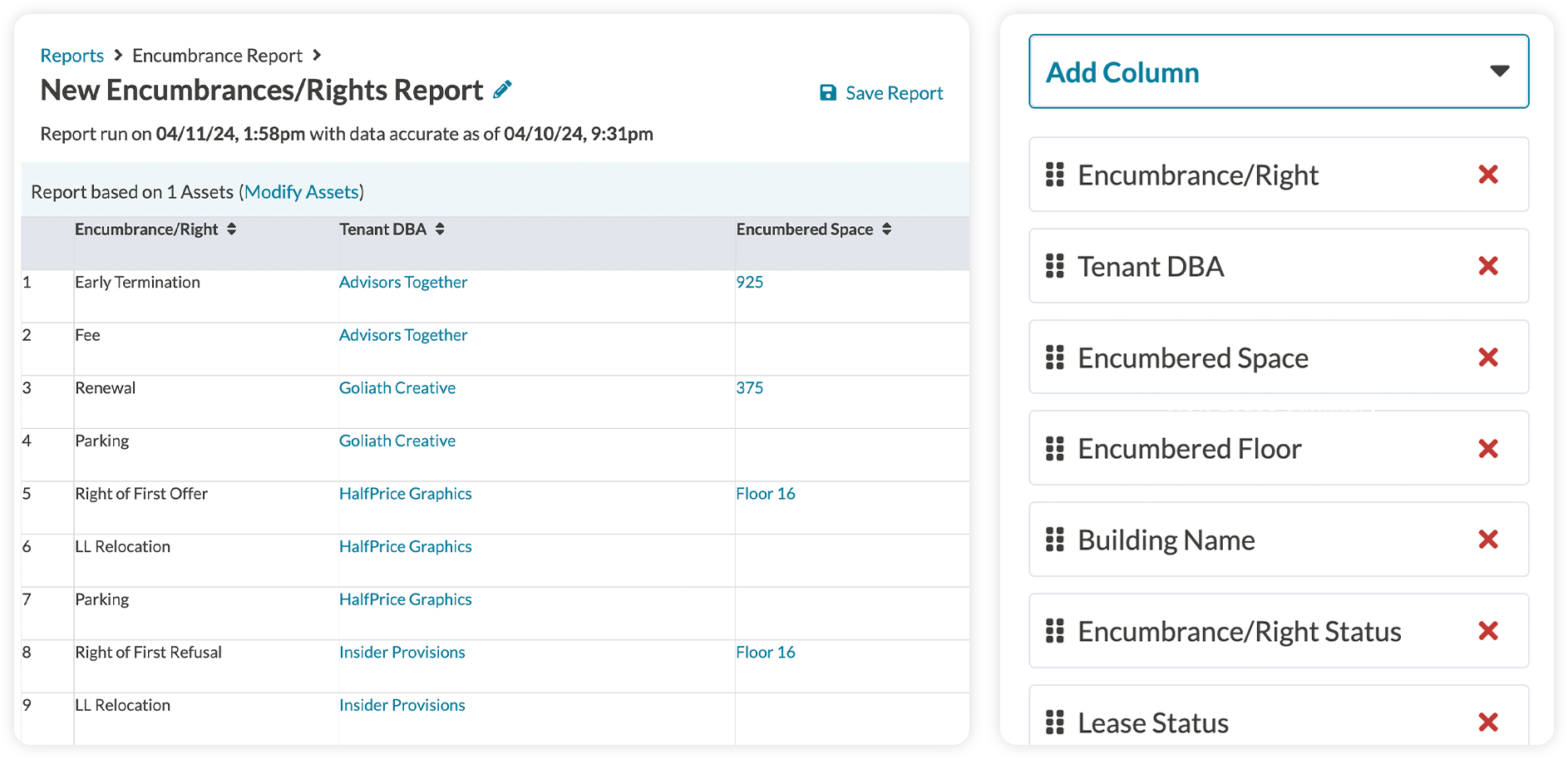Open Encumbrance Report breadcrumb item
1568x759 pixels.
pos(217,56)
